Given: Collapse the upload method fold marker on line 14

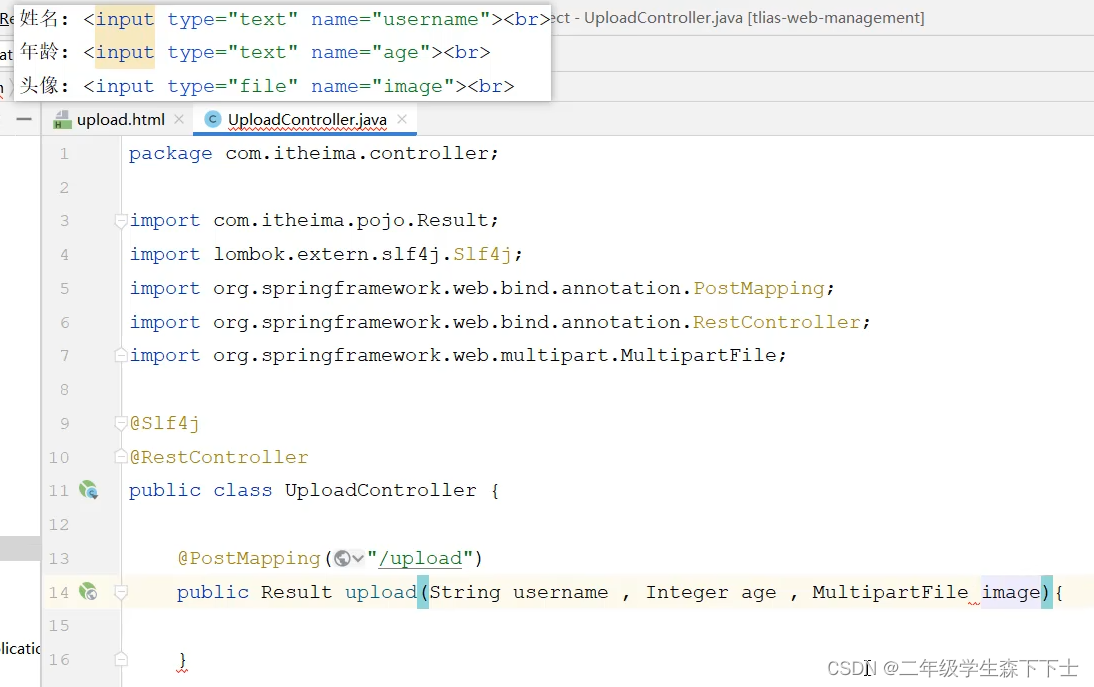Looking at the screenshot, I should tap(120, 592).
